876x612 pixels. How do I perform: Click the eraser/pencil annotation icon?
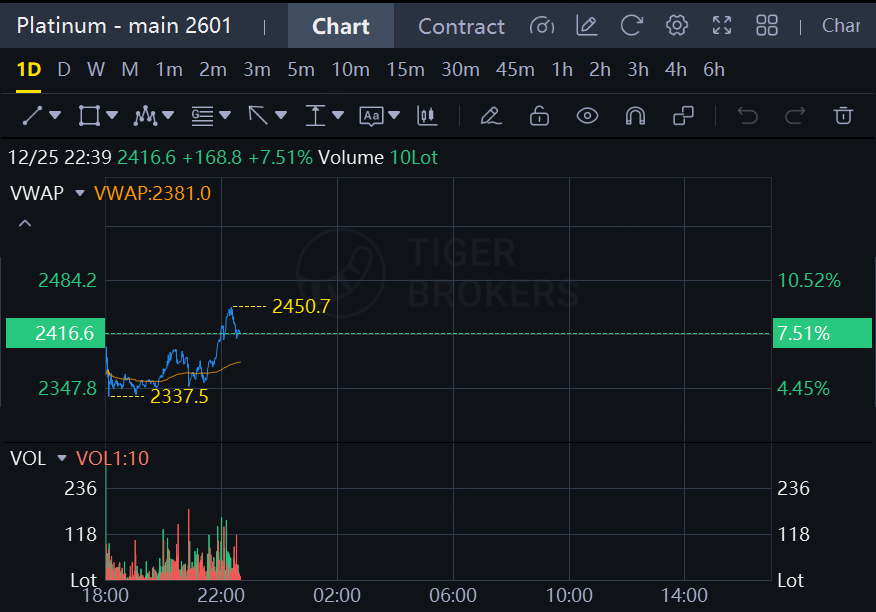490,116
